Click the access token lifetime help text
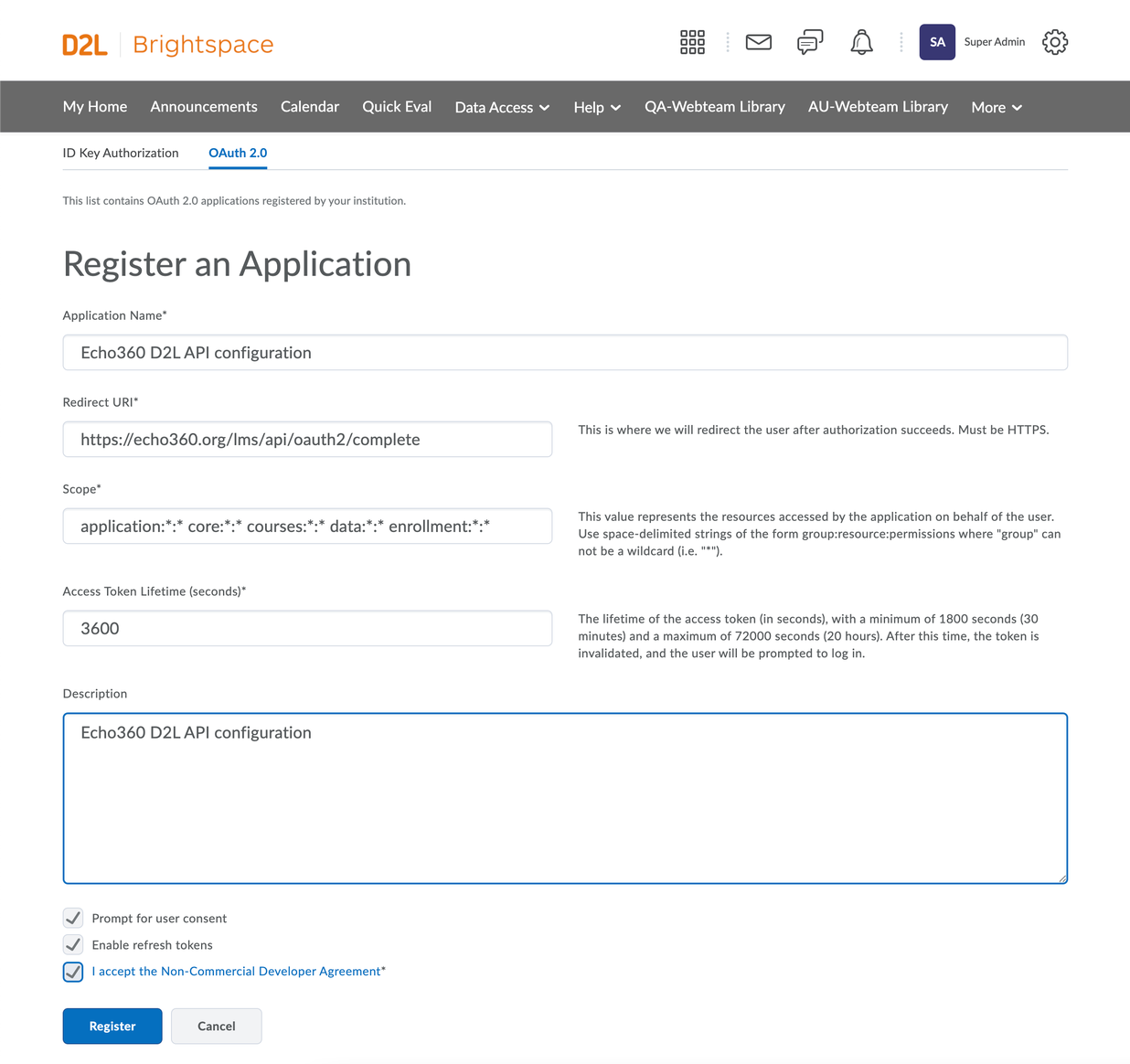Image resolution: width=1130 pixels, height=1064 pixels. 808,636
